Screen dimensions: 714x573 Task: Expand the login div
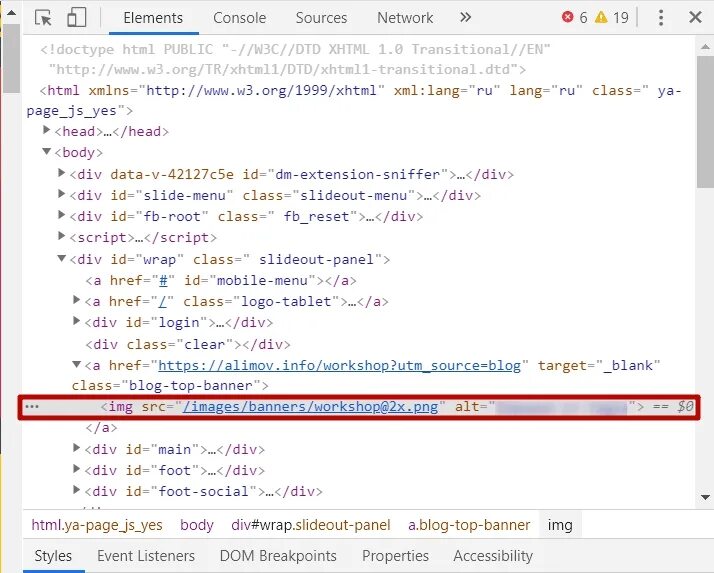76,321
